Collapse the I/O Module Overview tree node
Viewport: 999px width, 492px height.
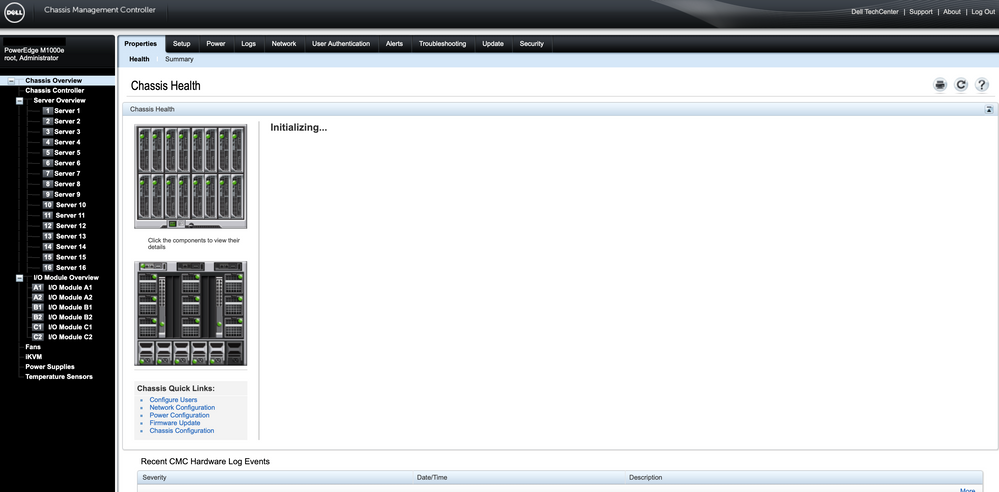(20, 278)
